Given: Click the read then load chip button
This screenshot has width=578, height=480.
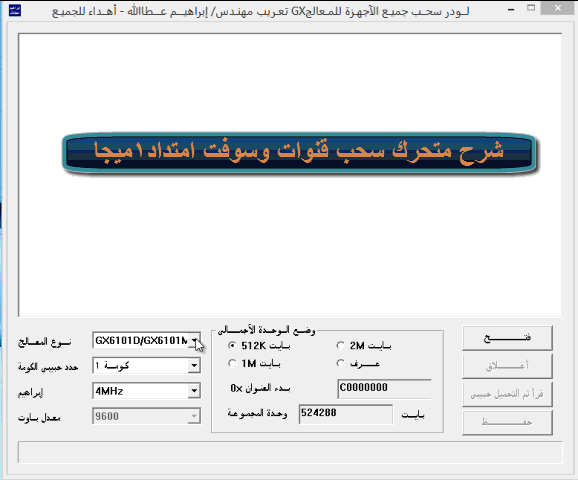Looking at the screenshot, I should click(x=507, y=394).
